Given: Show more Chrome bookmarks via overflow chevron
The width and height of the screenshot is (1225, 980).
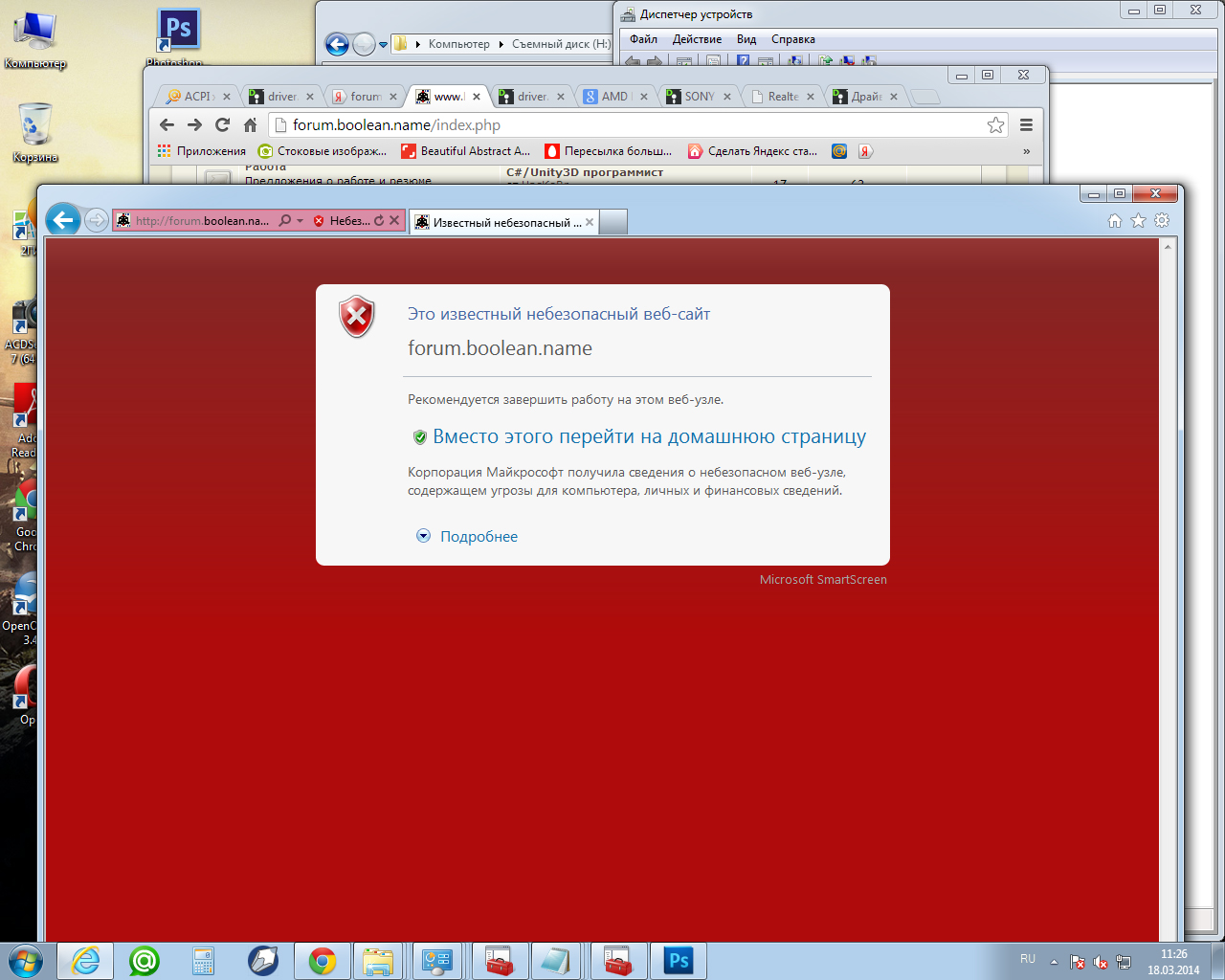Looking at the screenshot, I should coord(1026,151).
